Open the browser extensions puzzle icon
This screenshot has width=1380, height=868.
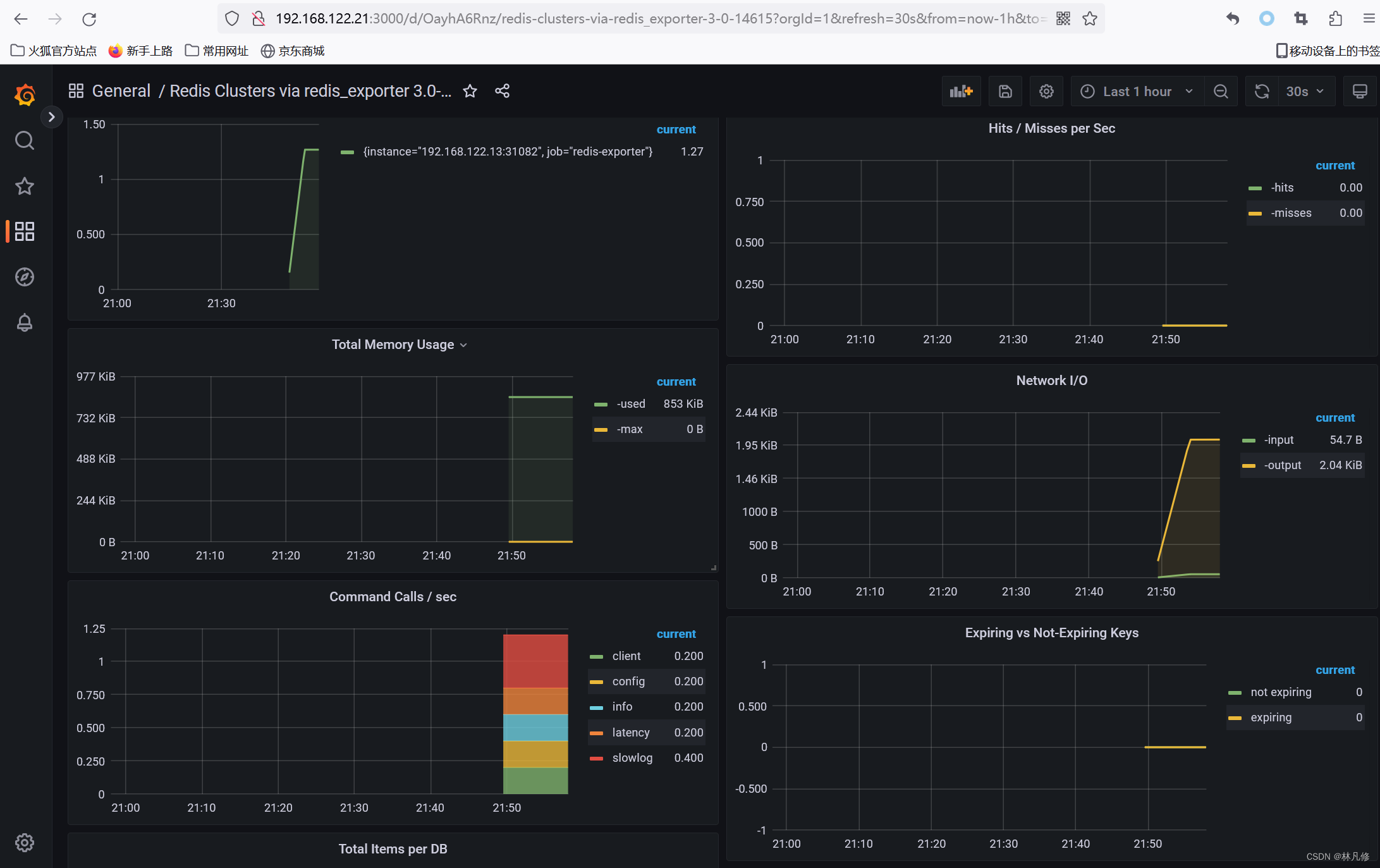coord(1335,19)
